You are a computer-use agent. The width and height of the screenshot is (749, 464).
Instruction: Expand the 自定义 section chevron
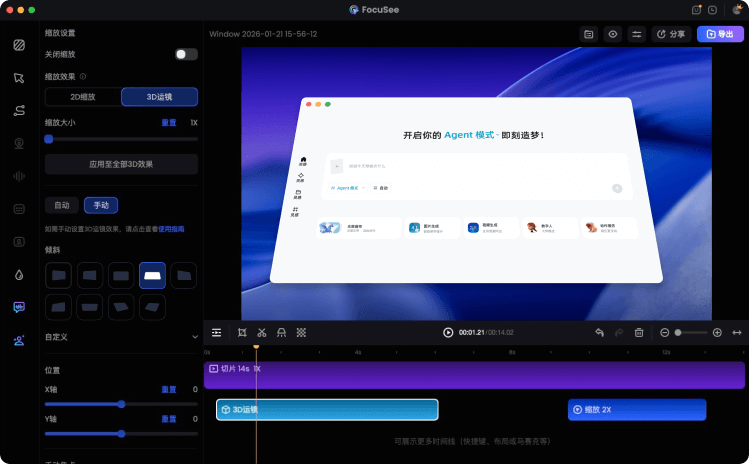tap(195, 337)
